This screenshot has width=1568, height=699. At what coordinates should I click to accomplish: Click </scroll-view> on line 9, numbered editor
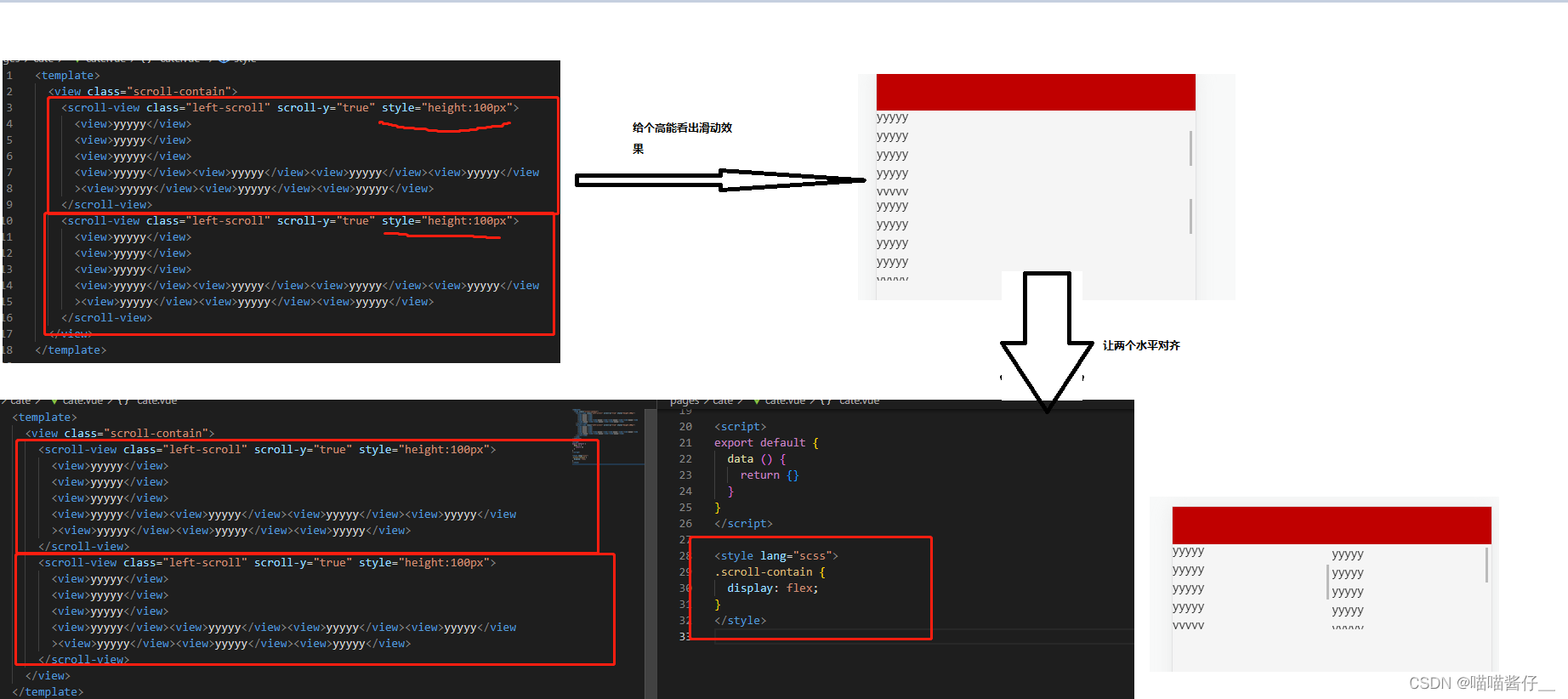tap(107, 205)
